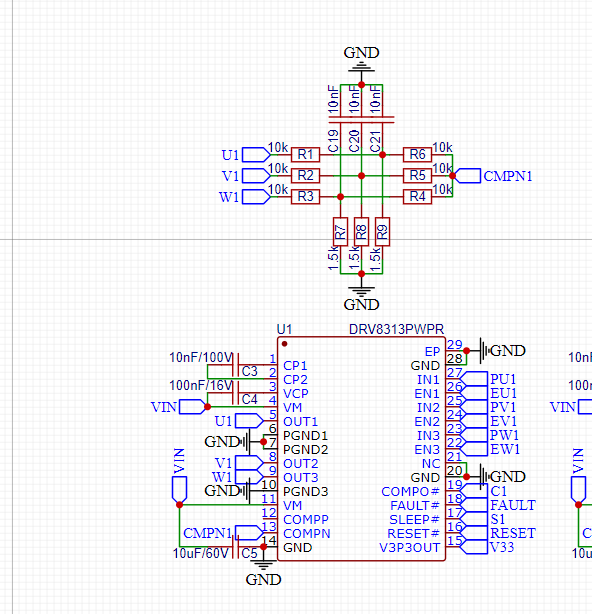Viewport: 592px width, 614px height.
Task: Click the NC pin name on the IC
Action: tap(431, 463)
